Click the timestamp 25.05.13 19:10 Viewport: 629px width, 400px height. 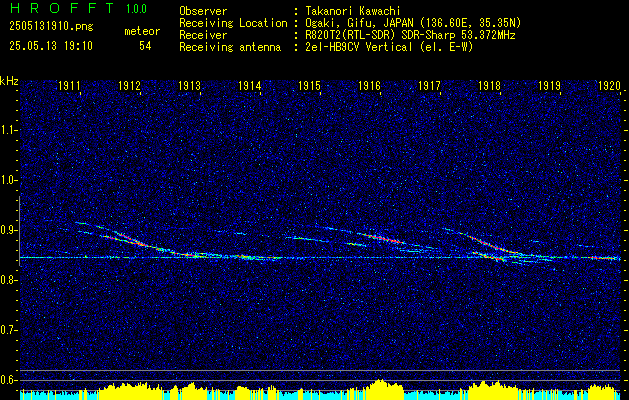point(51,46)
